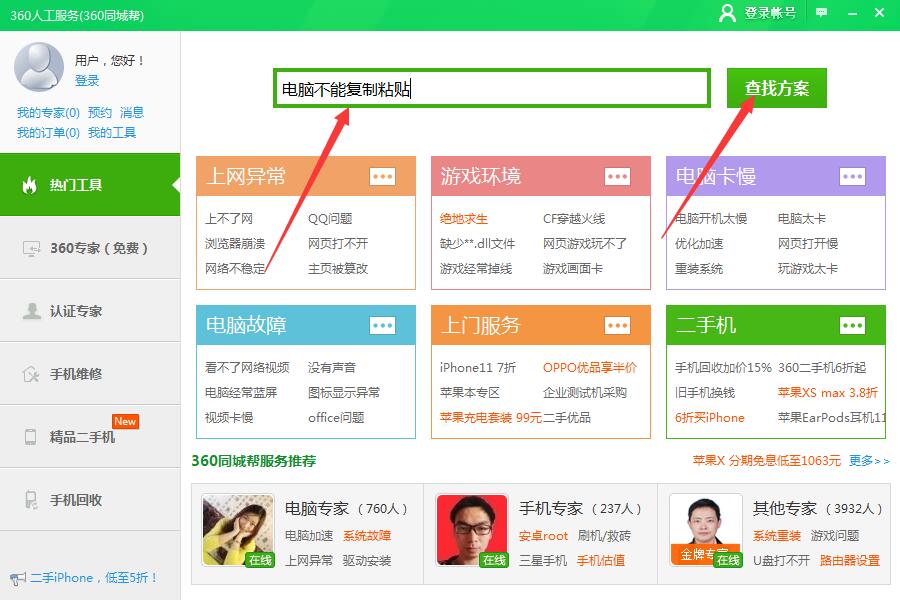Select 游戏经常掉线 entry
This screenshot has height=600, width=900.
click(476, 269)
